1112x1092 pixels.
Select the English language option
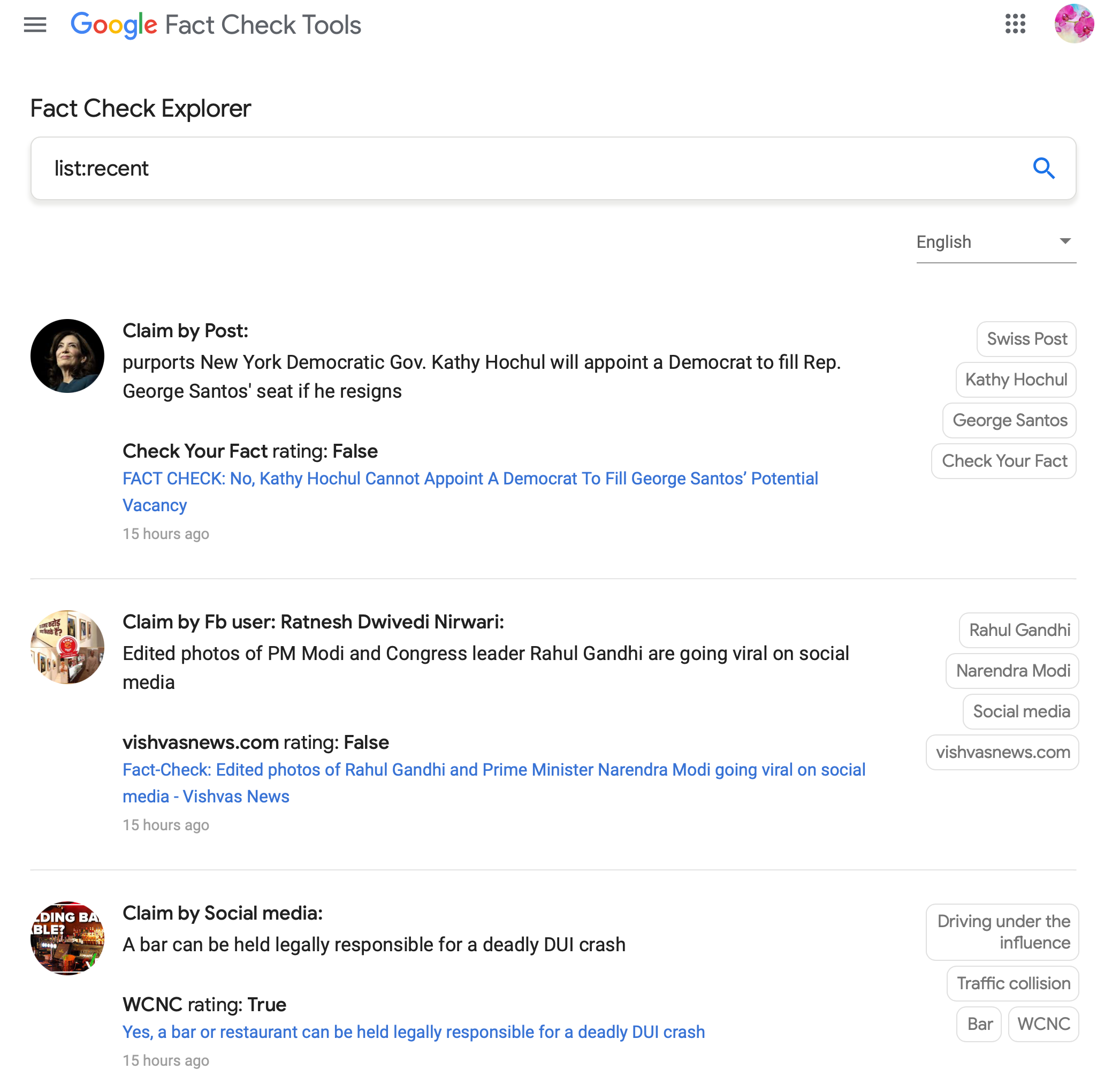[990, 242]
